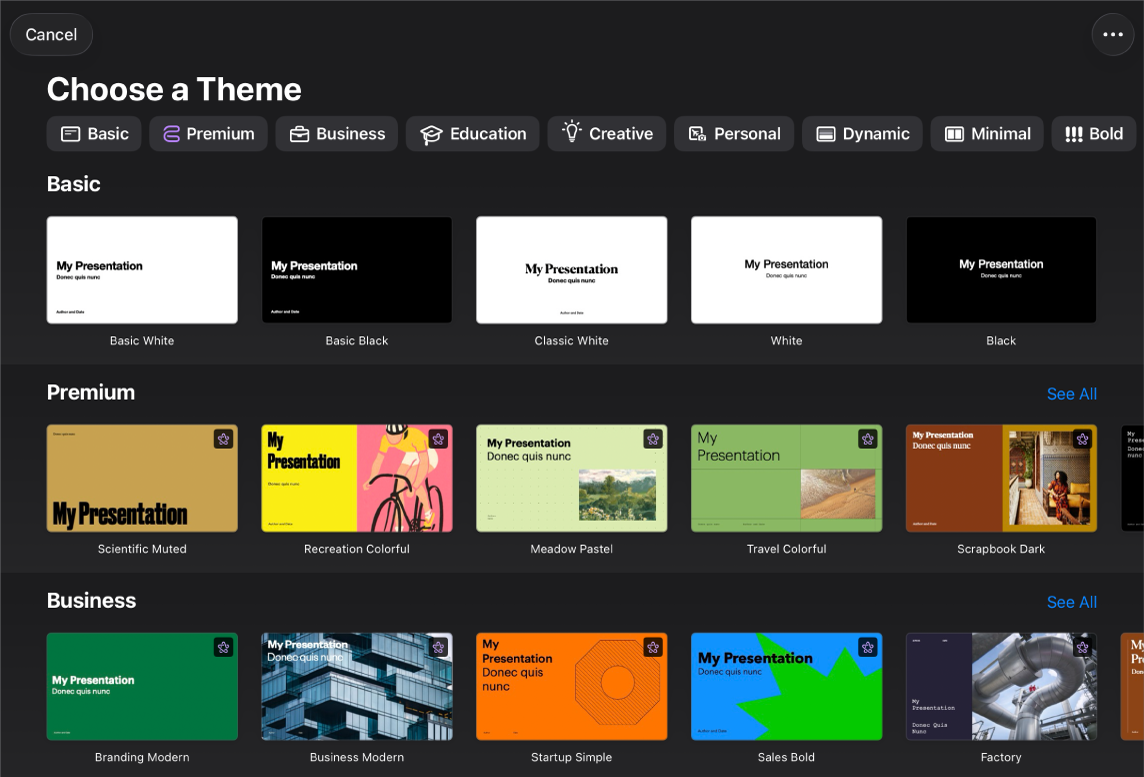Tap the premium star badge on Scientific Muted
The image size is (1144, 777).
pos(223,438)
